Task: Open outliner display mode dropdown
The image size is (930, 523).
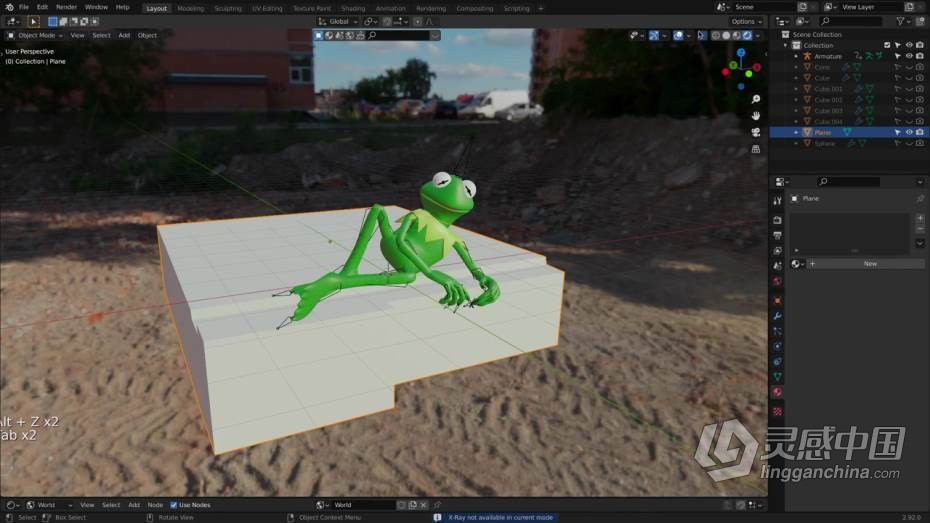Action: [x=800, y=21]
